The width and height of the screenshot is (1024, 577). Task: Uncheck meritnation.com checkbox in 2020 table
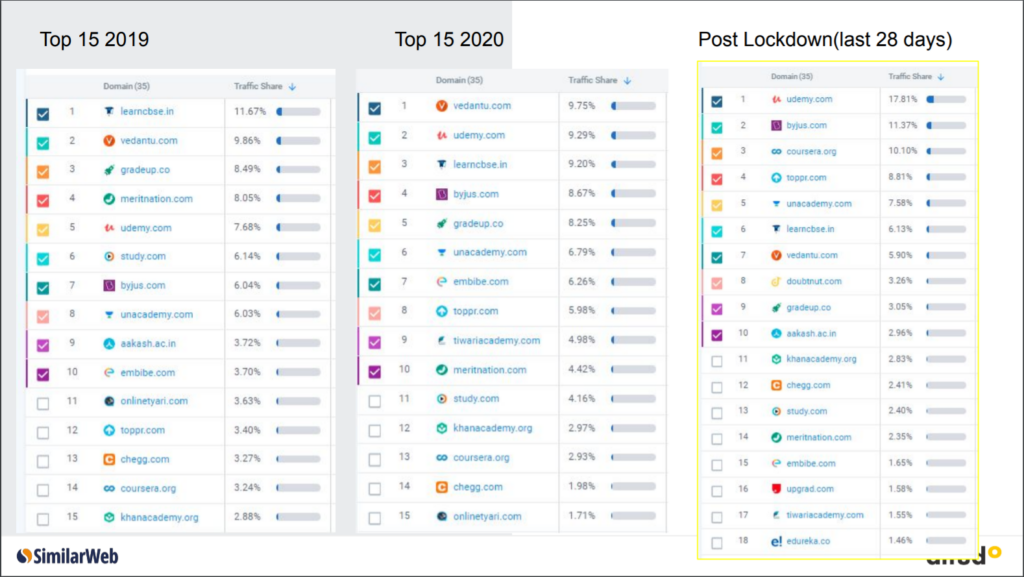tap(375, 372)
